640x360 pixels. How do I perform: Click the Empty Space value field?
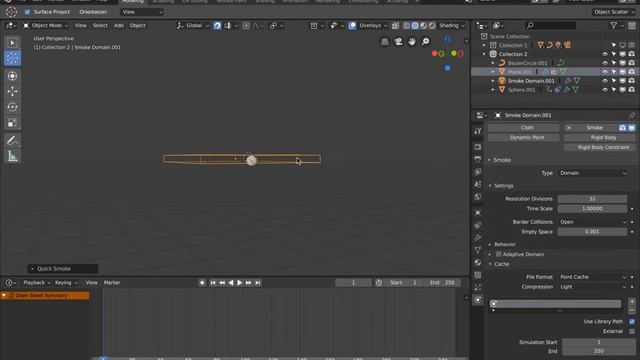pos(592,232)
